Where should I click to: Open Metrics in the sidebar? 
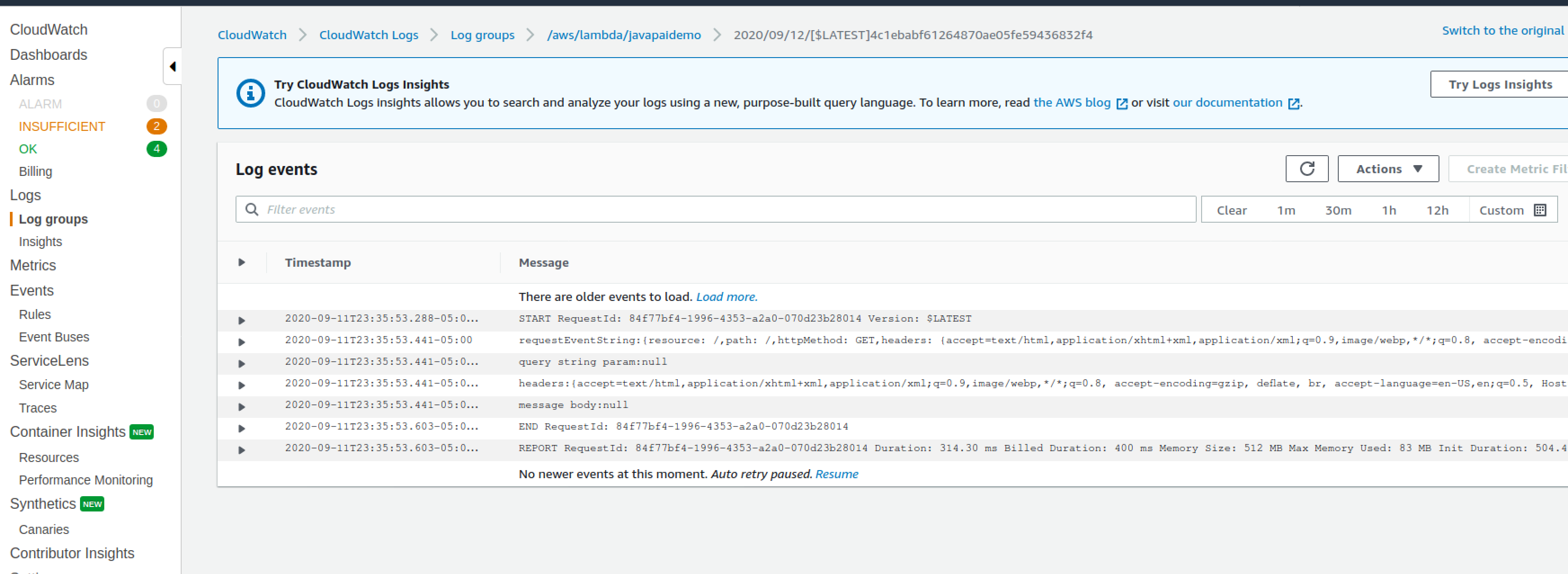[33, 265]
